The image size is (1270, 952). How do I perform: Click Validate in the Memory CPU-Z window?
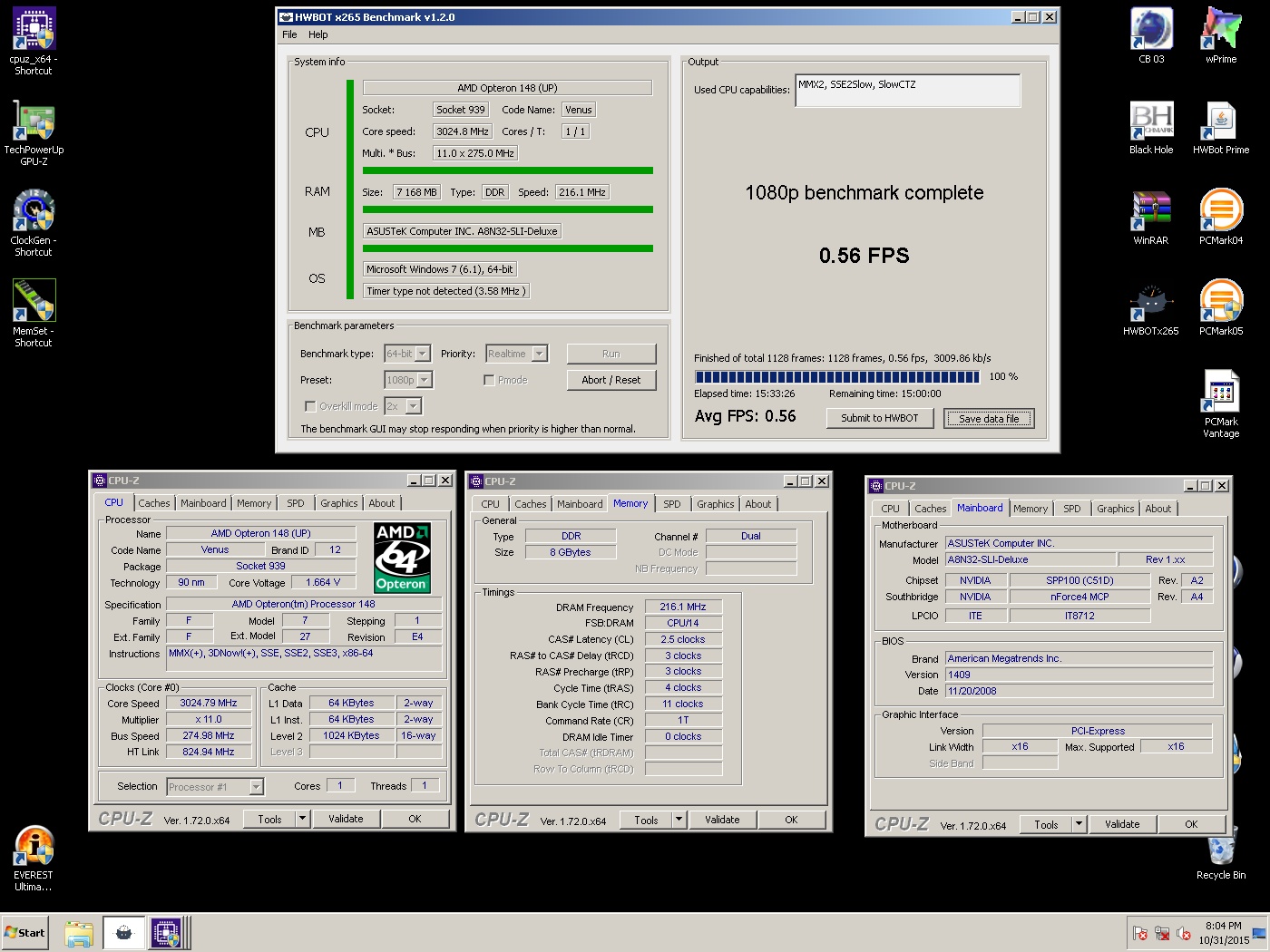point(722,820)
